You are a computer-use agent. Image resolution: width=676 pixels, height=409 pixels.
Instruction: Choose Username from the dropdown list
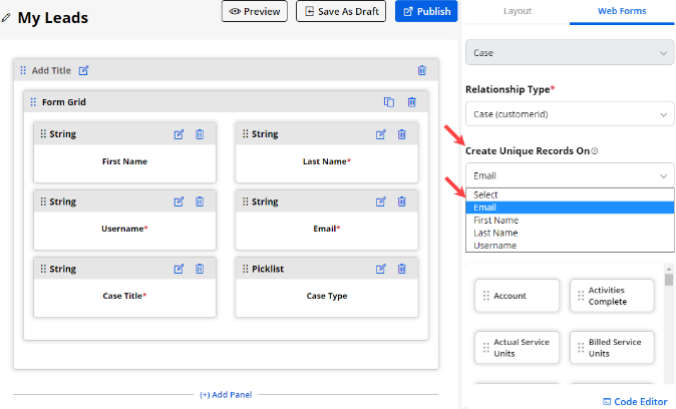click(x=494, y=245)
